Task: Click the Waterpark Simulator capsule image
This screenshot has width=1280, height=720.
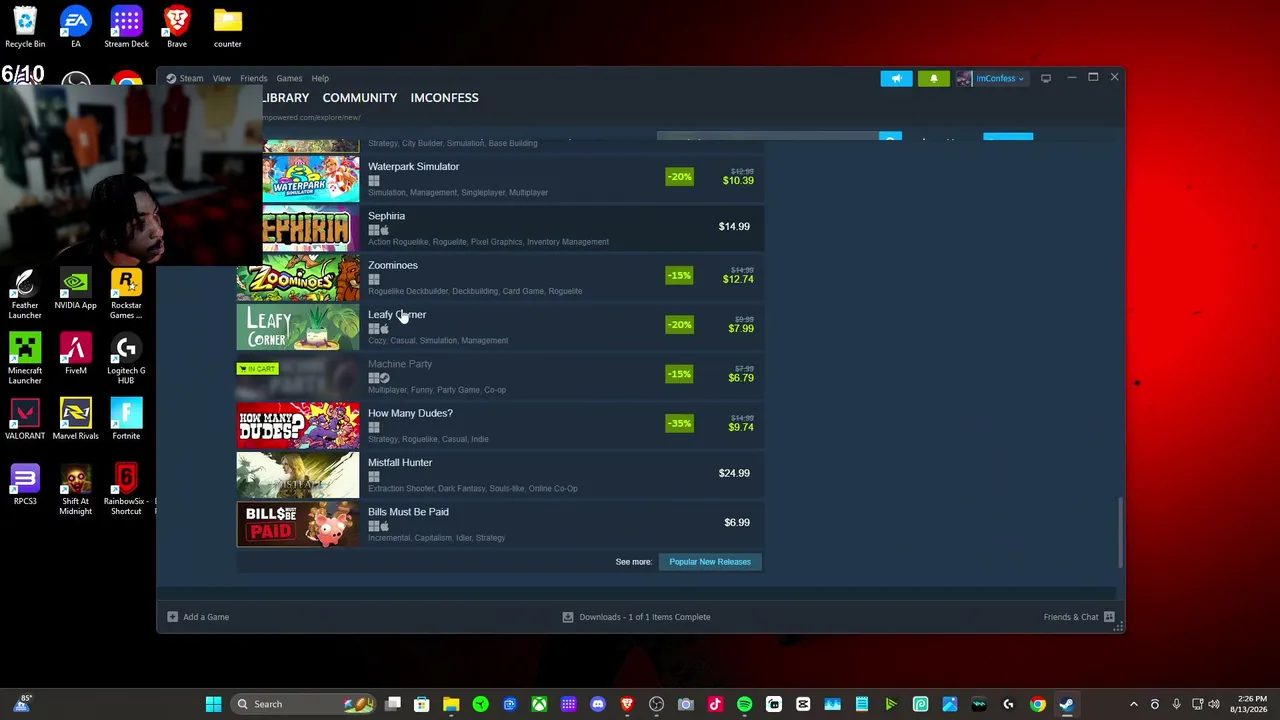Action: tap(311, 179)
